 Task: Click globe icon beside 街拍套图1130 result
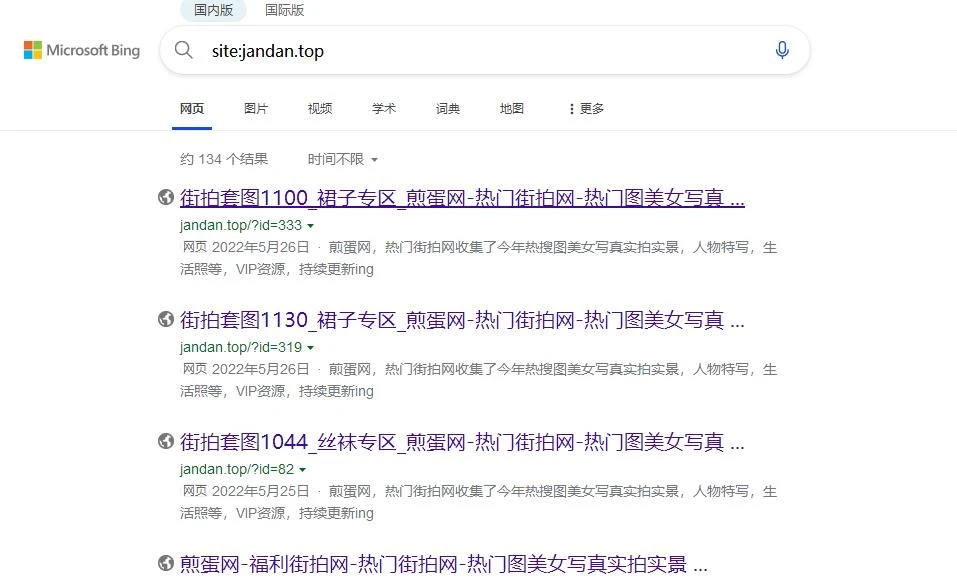[166, 320]
